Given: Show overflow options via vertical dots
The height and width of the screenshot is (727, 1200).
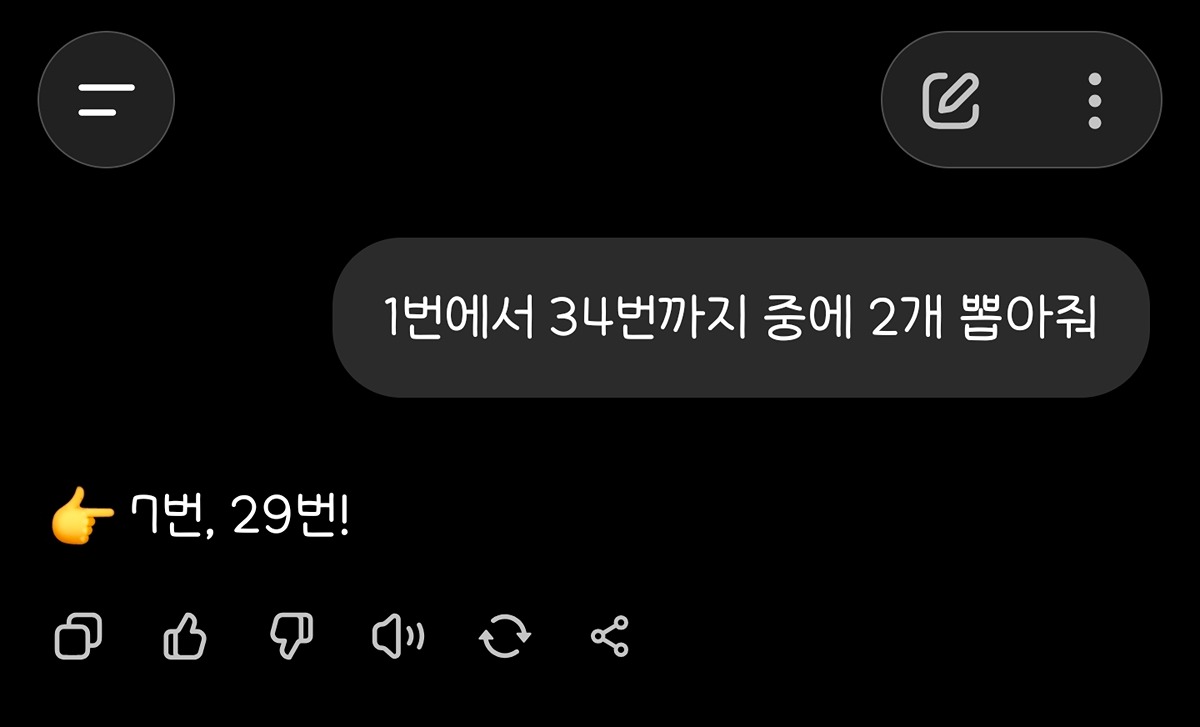Looking at the screenshot, I should pyautogui.click(x=1095, y=100).
